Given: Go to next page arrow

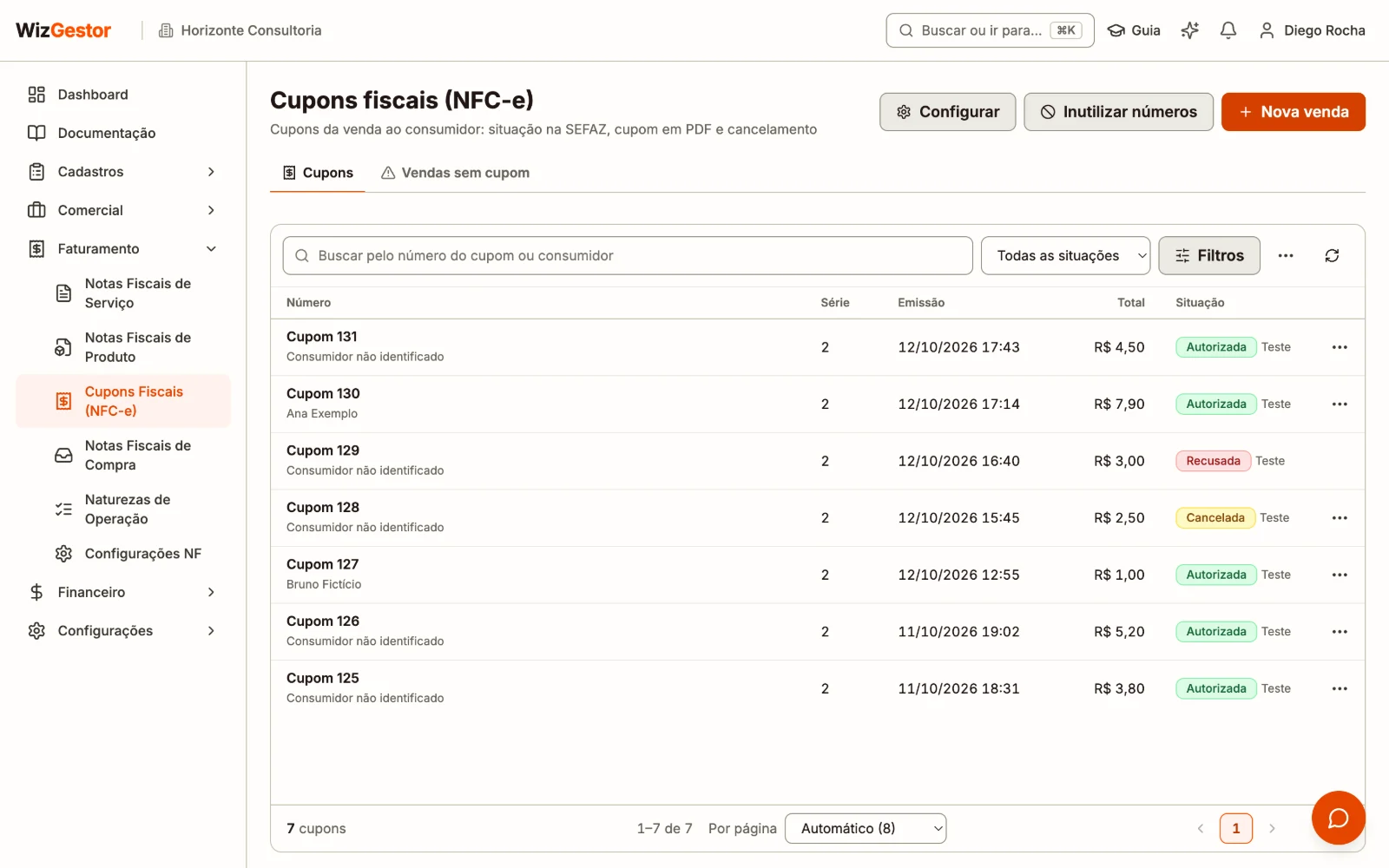Looking at the screenshot, I should click(x=1272, y=829).
